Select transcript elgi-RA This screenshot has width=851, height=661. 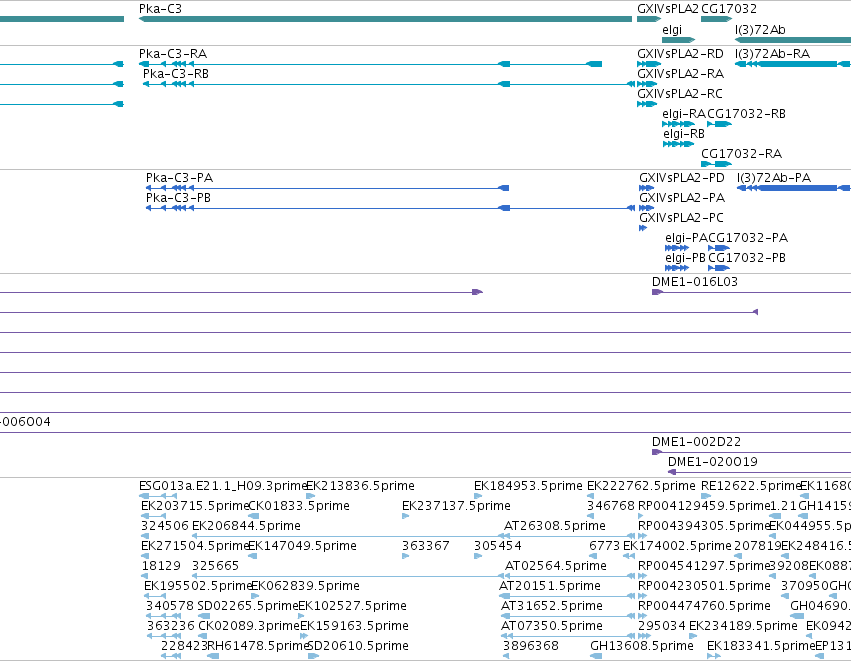coord(678,124)
